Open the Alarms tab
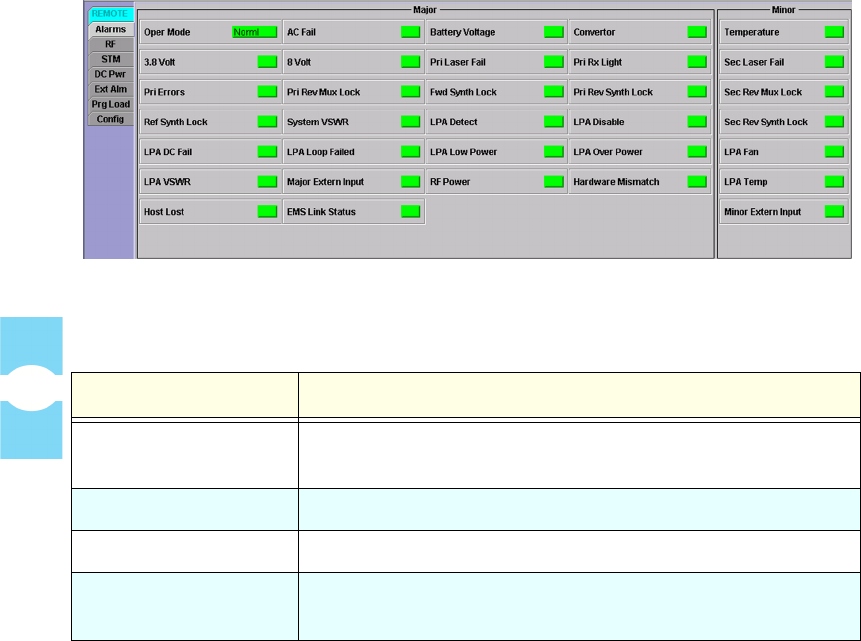This screenshot has width=861, height=641. click(x=110, y=29)
